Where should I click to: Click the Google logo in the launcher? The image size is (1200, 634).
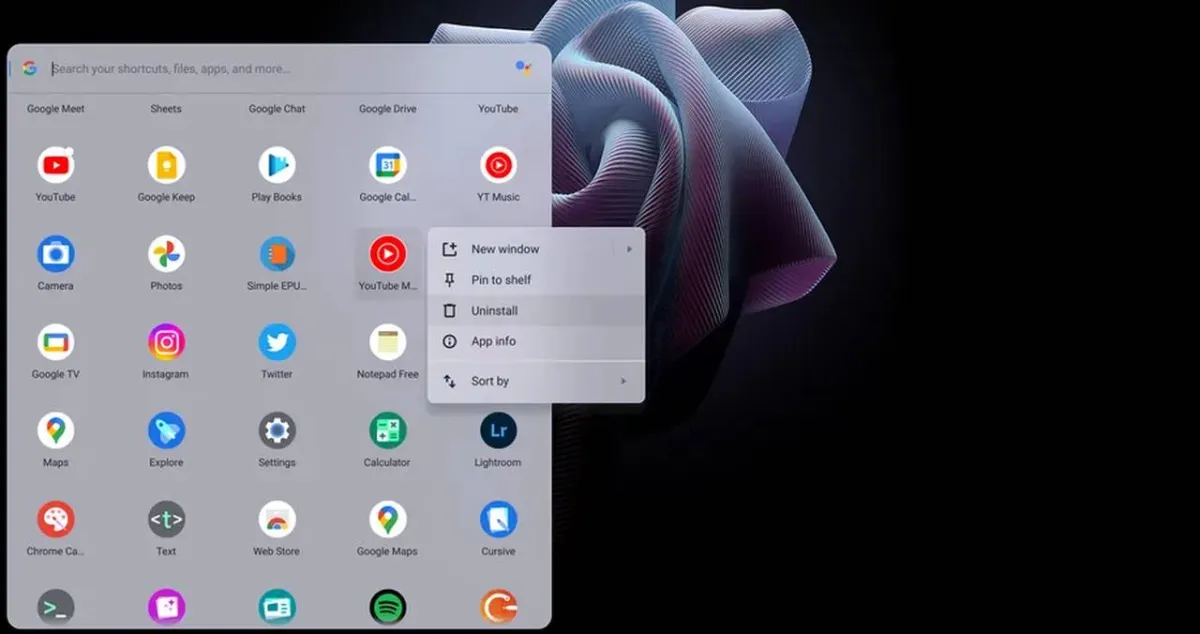pos(30,68)
